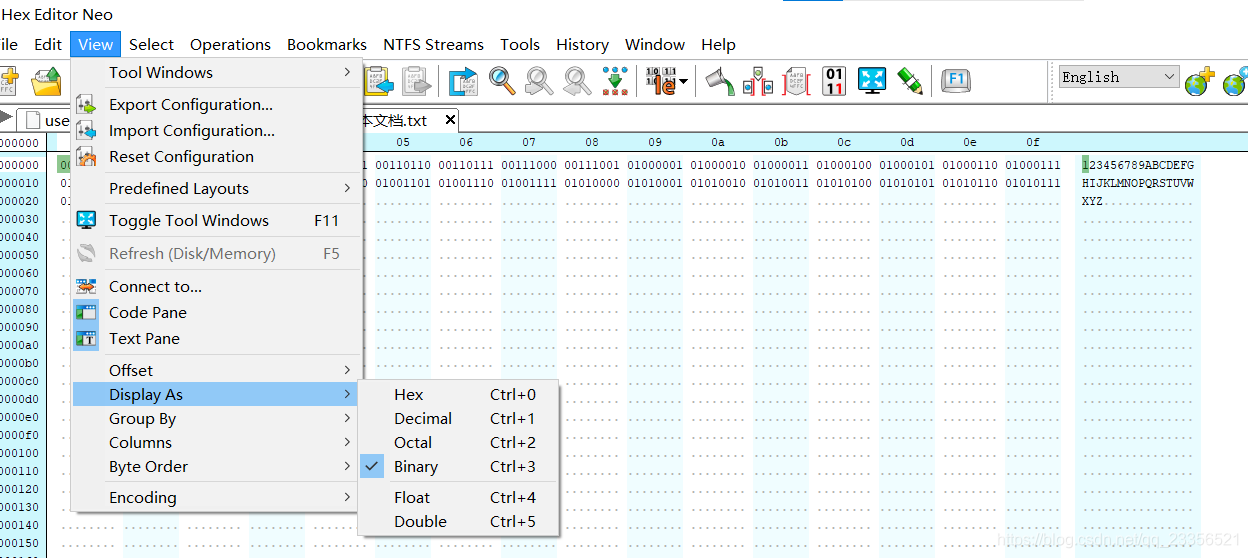Image resolution: width=1248 pixels, height=558 pixels.
Task: Click the 0f column header
Action: [x=1033, y=142]
